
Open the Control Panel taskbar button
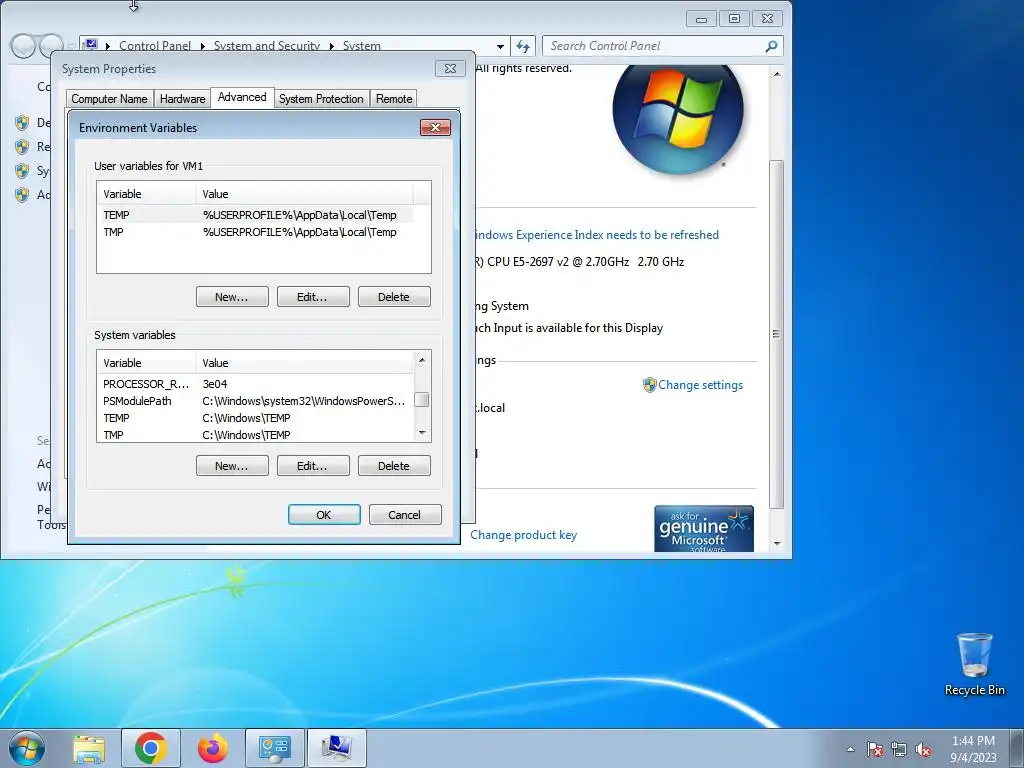[274, 748]
